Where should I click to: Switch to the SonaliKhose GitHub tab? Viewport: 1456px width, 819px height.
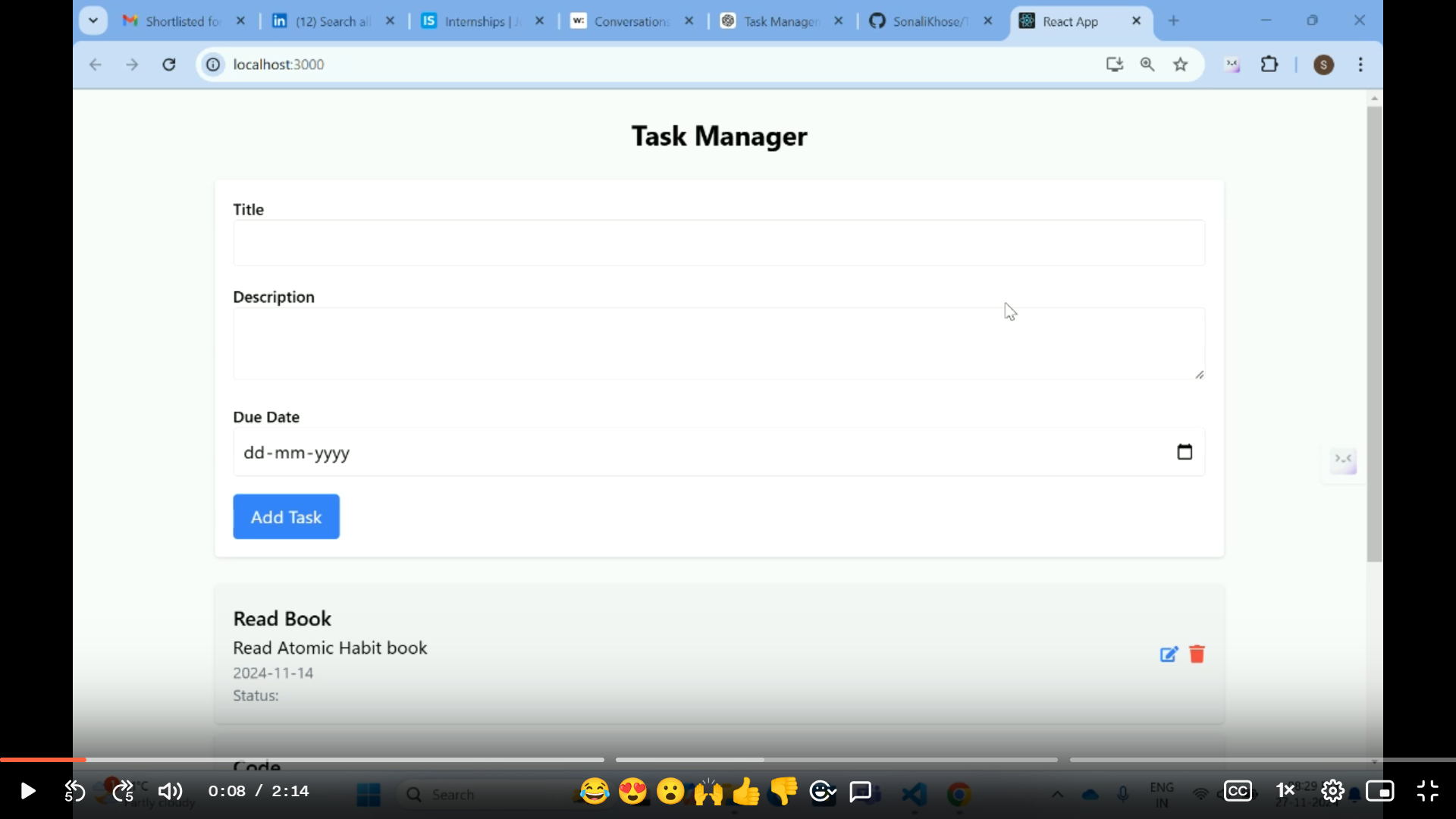(928, 21)
